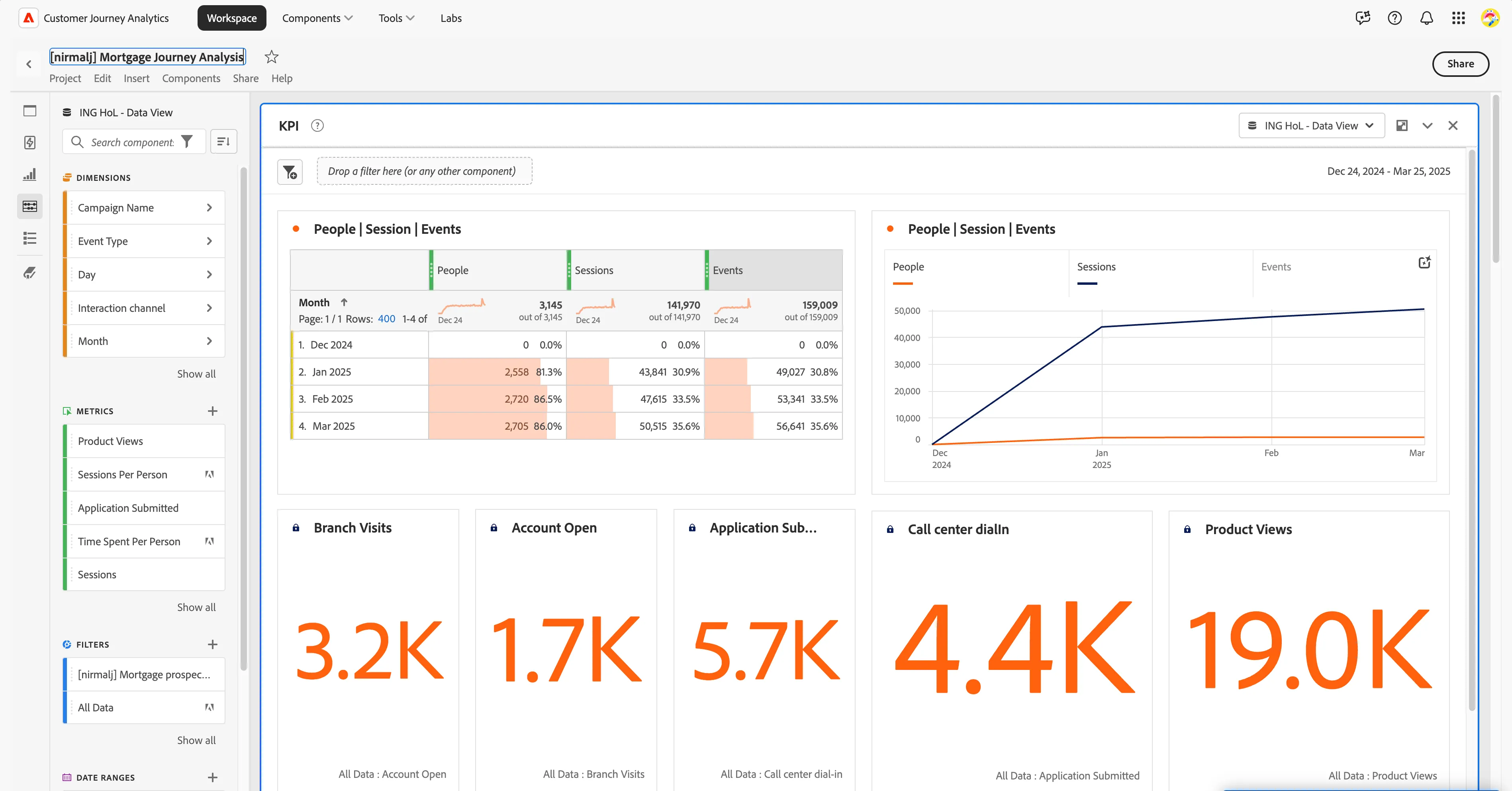
Task: Toggle the Sessions series in line chart
Action: [1096, 267]
